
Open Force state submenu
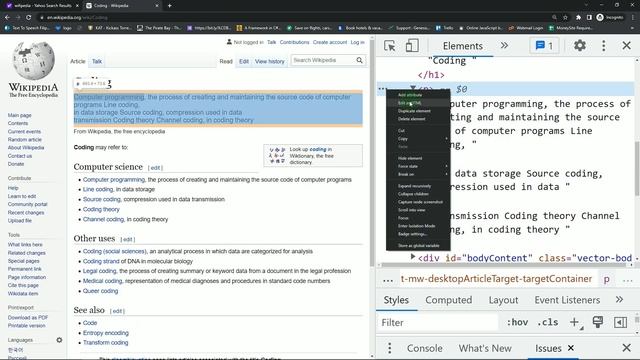pos(418,166)
